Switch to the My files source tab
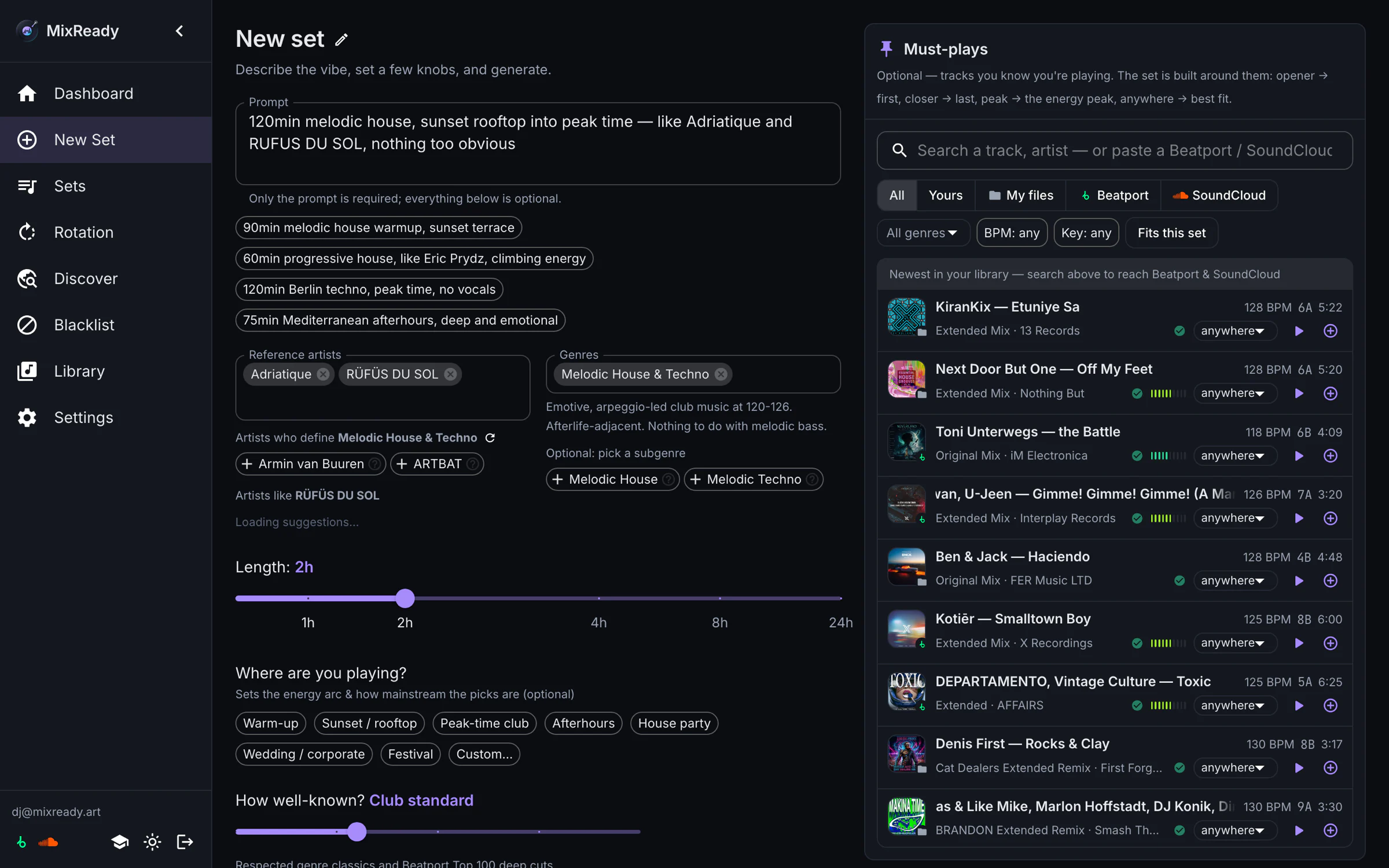 coord(1021,196)
